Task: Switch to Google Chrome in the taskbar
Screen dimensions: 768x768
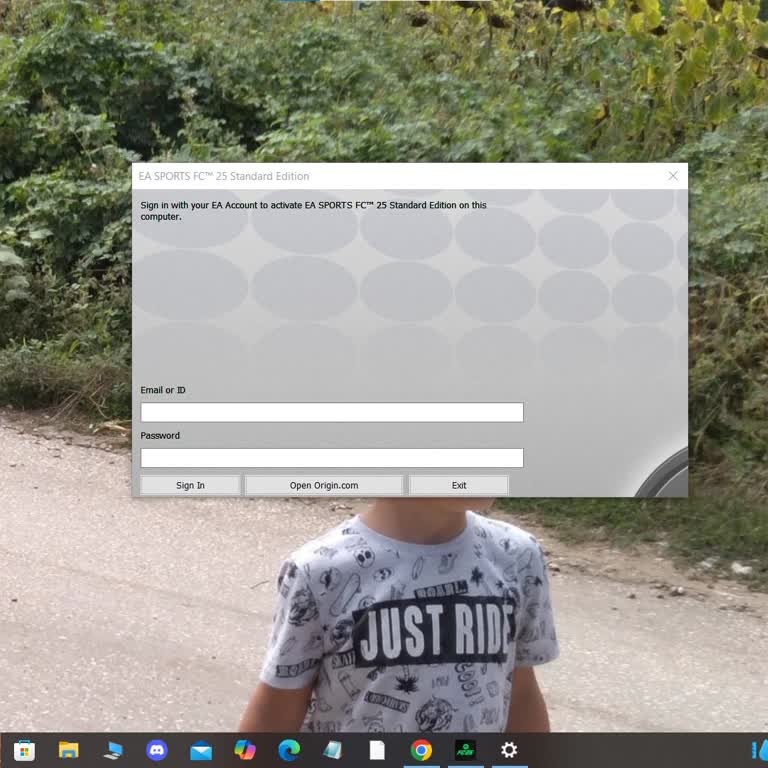Action: (x=421, y=750)
